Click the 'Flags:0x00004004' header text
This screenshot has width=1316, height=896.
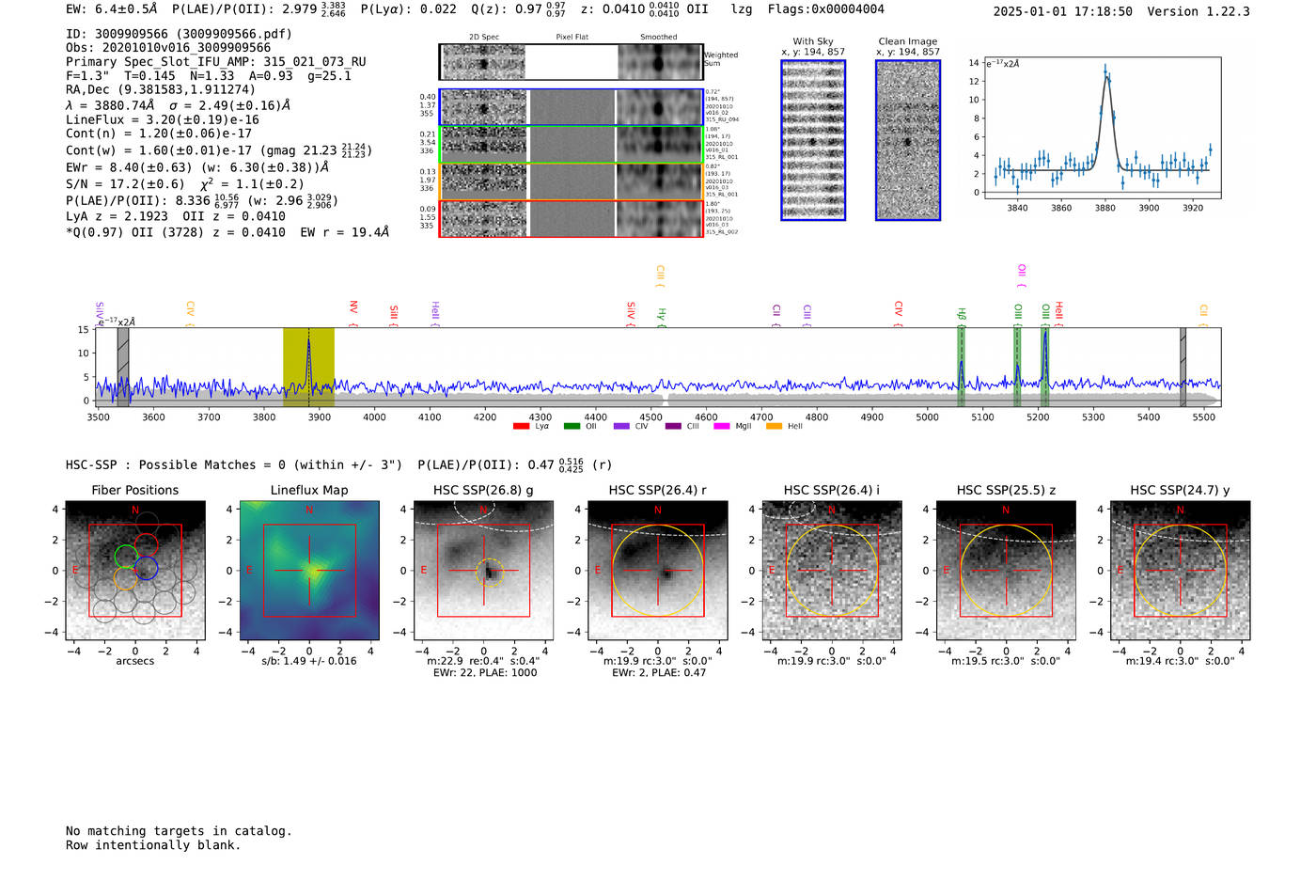(x=825, y=9)
